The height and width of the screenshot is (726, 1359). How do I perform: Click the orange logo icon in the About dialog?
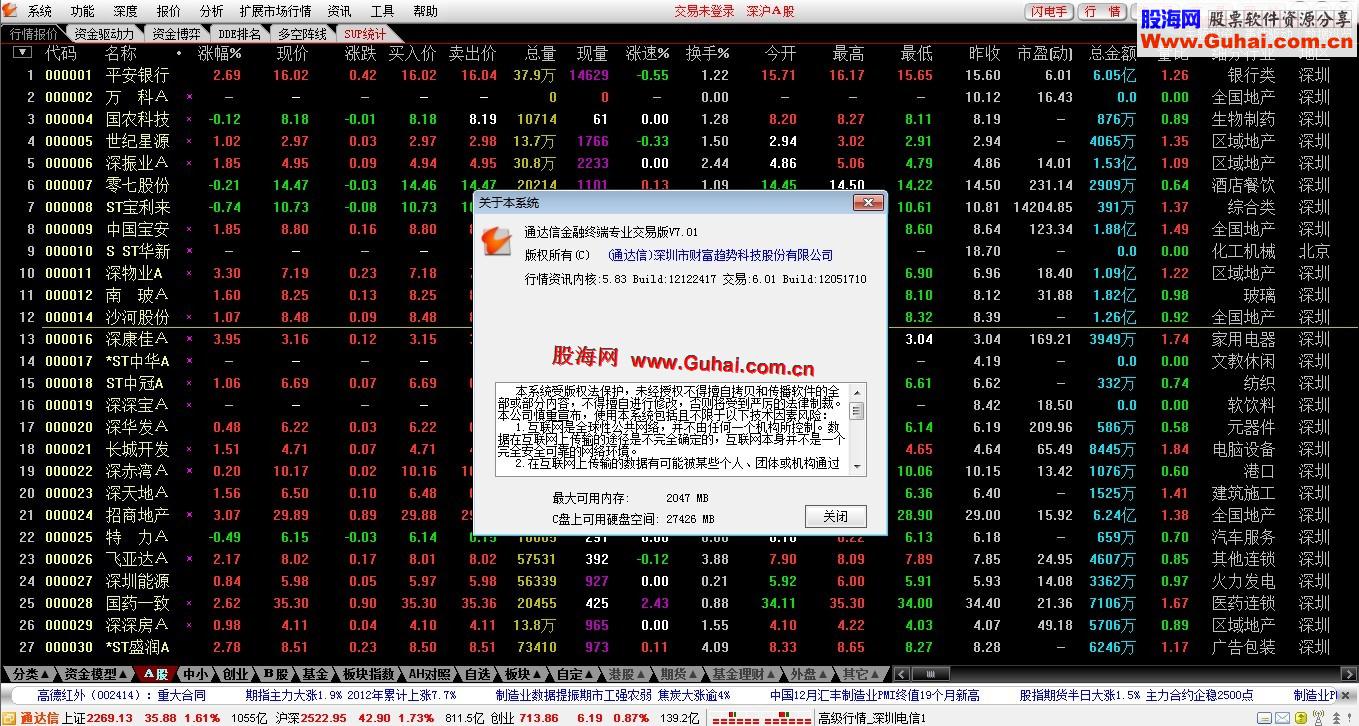[x=497, y=240]
